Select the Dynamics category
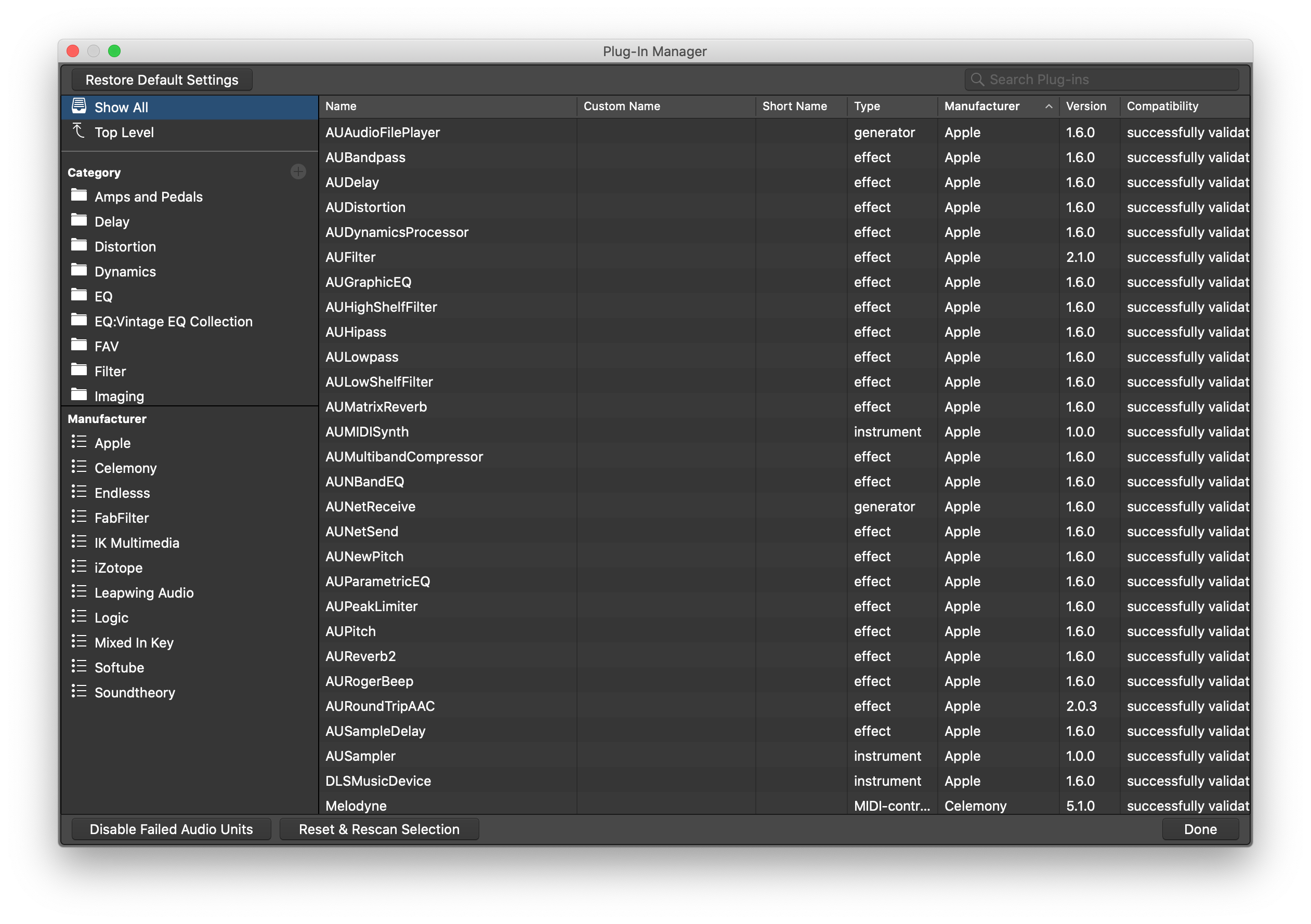The image size is (1311, 924). (x=125, y=272)
